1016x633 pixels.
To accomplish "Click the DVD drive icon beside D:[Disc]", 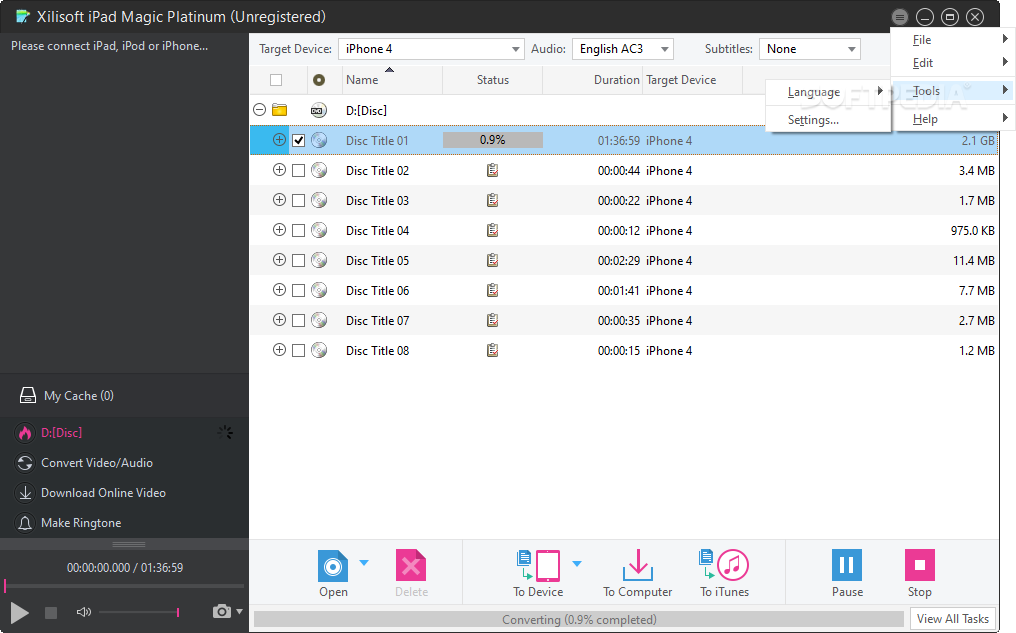I will click(x=318, y=110).
